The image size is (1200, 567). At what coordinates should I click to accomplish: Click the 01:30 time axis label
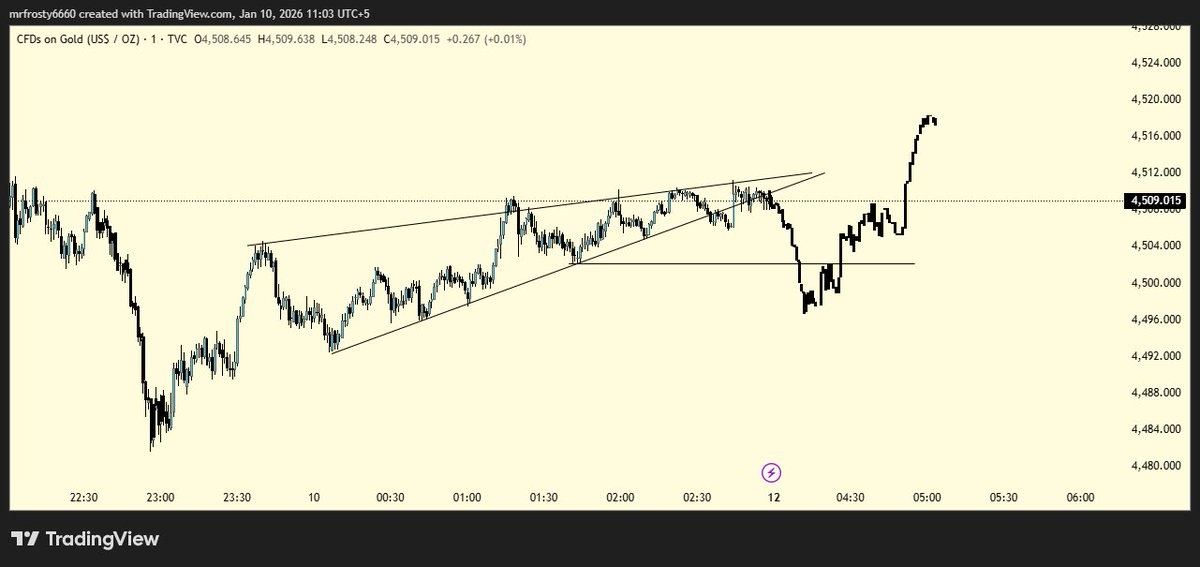(544, 497)
